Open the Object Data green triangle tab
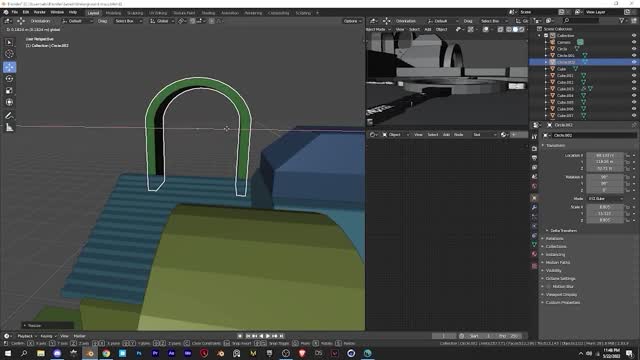The width and height of the screenshot is (640, 360). pyautogui.click(x=534, y=244)
